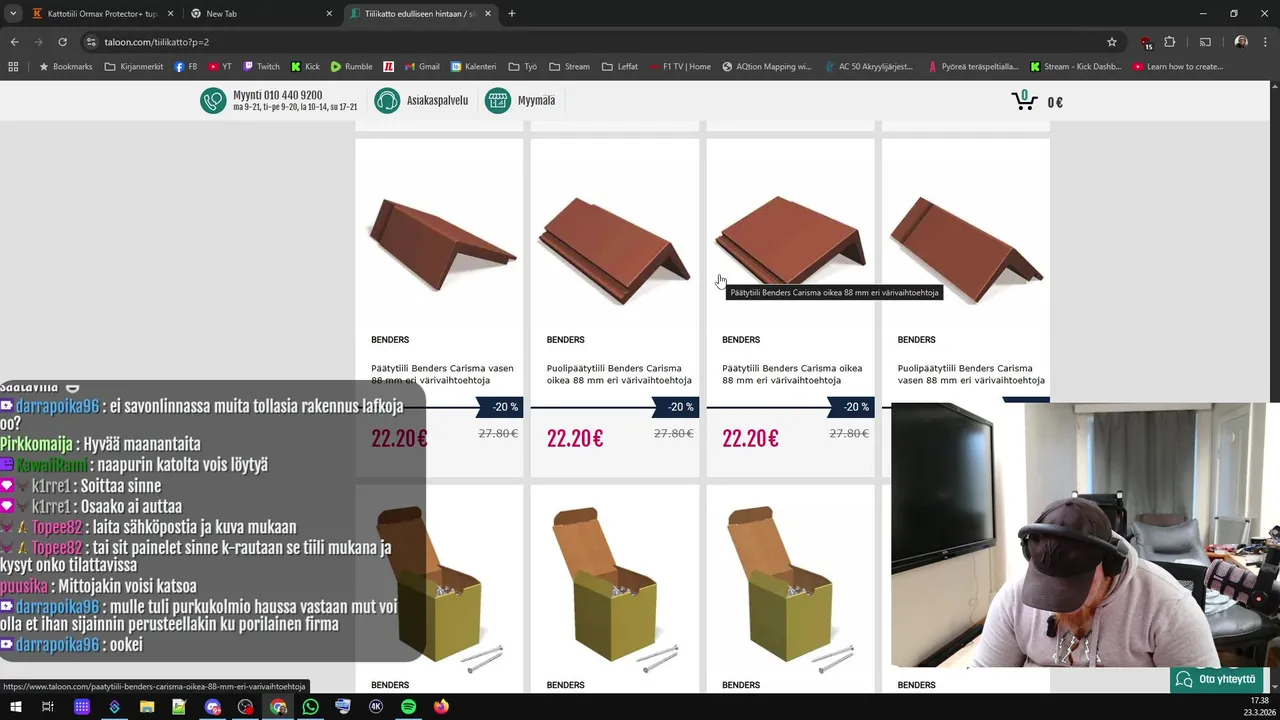Open the Pyöreä teräspeltialla... bookmark
The width and height of the screenshot is (1280, 720).
point(974,67)
